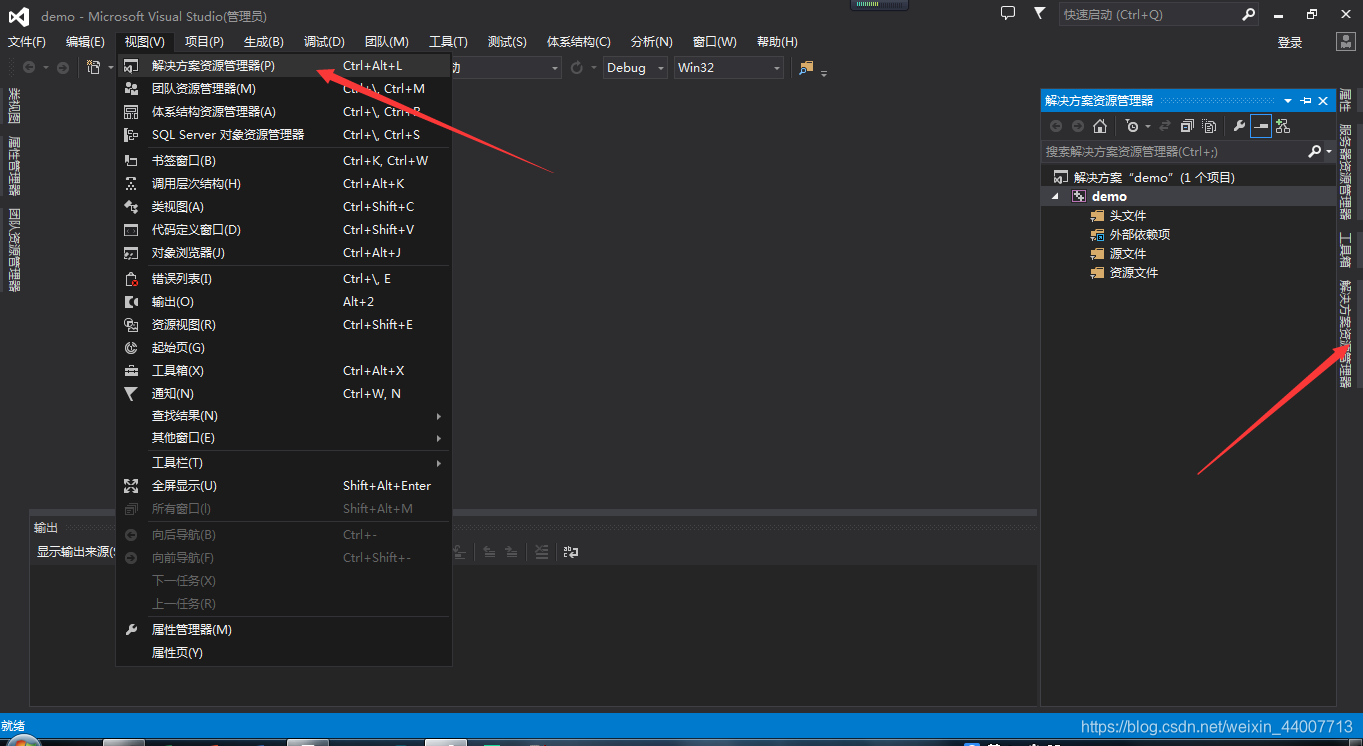
Task: Open the Debug configuration dropdown
Action: point(637,67)
